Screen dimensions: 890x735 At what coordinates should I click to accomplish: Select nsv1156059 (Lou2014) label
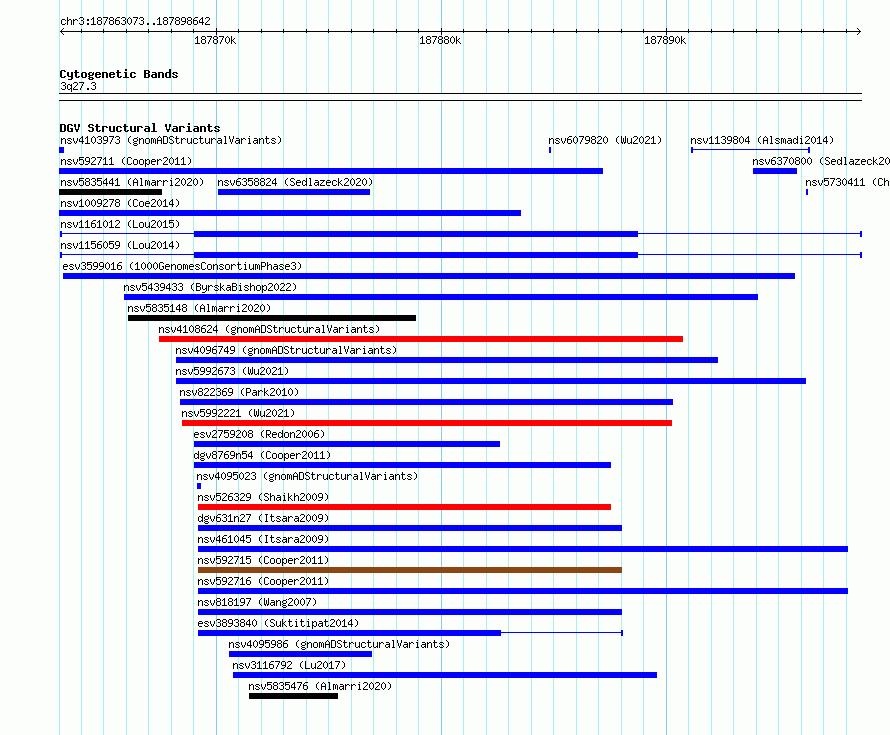pos(120,245)
